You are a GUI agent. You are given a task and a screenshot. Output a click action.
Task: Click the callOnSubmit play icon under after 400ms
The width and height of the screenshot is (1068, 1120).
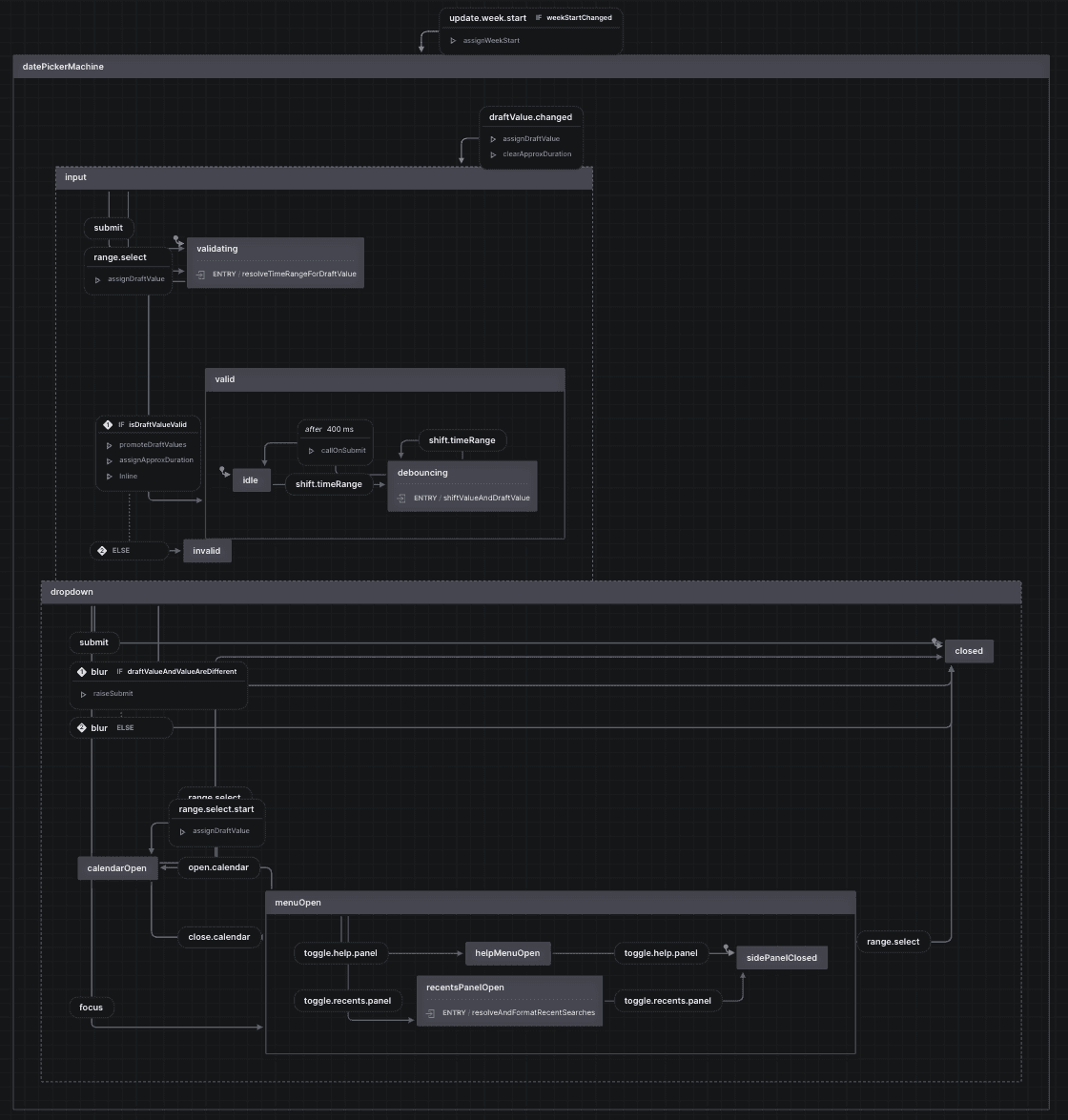coord(311,450)
